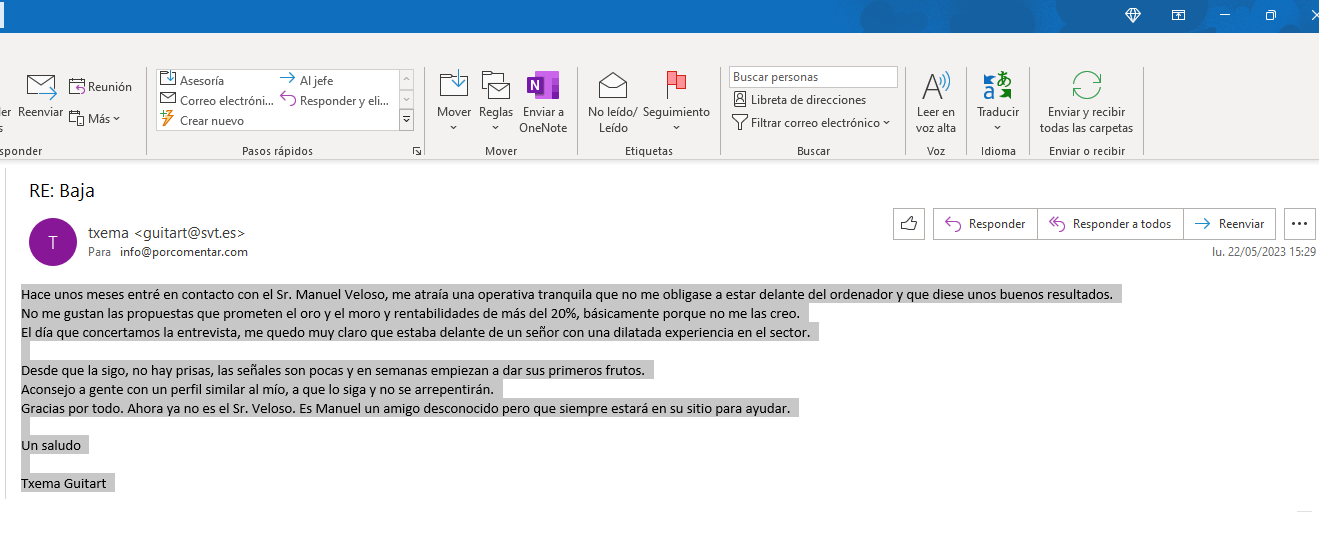
Task: Click Responder button in message header
Action: [985, 224]
